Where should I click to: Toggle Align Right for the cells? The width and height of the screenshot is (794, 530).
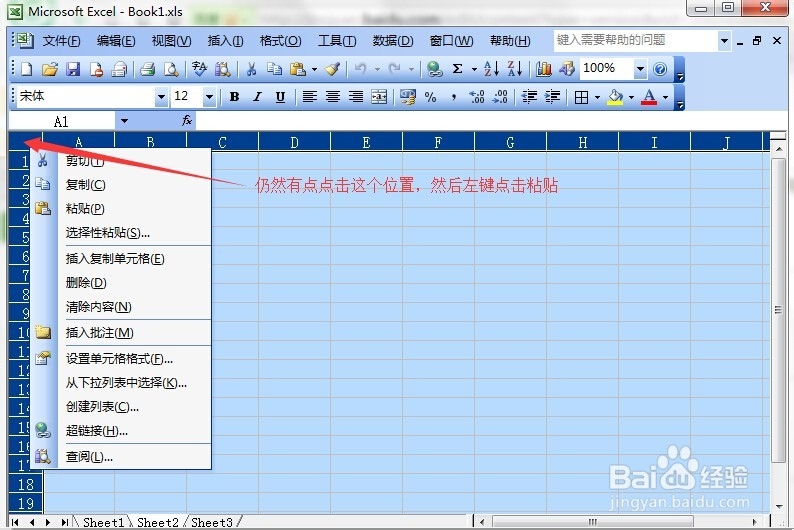(x=356, y=97)
